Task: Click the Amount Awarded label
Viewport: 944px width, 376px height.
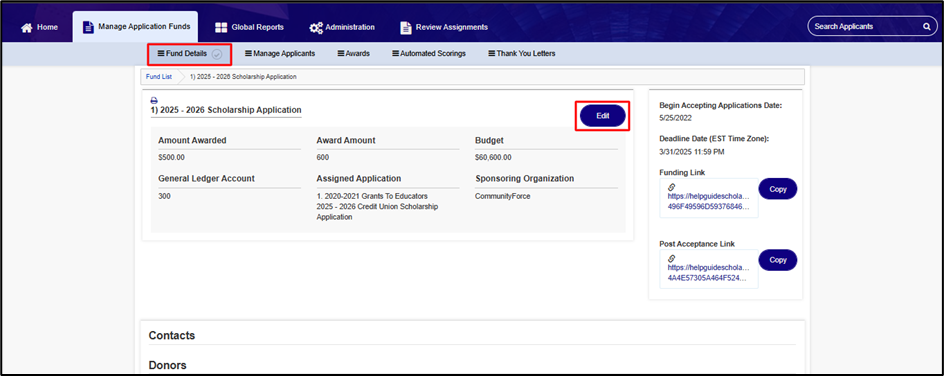Action: tap(192, 140)
